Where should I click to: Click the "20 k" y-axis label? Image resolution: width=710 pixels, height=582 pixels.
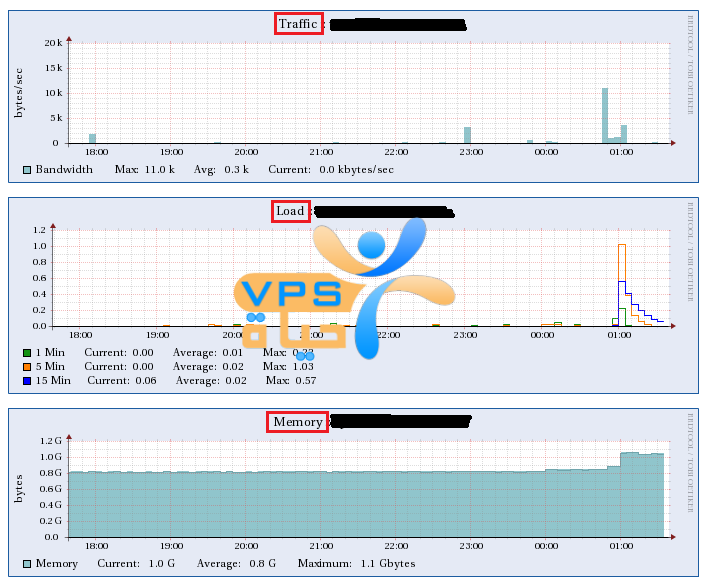(53, 43)
